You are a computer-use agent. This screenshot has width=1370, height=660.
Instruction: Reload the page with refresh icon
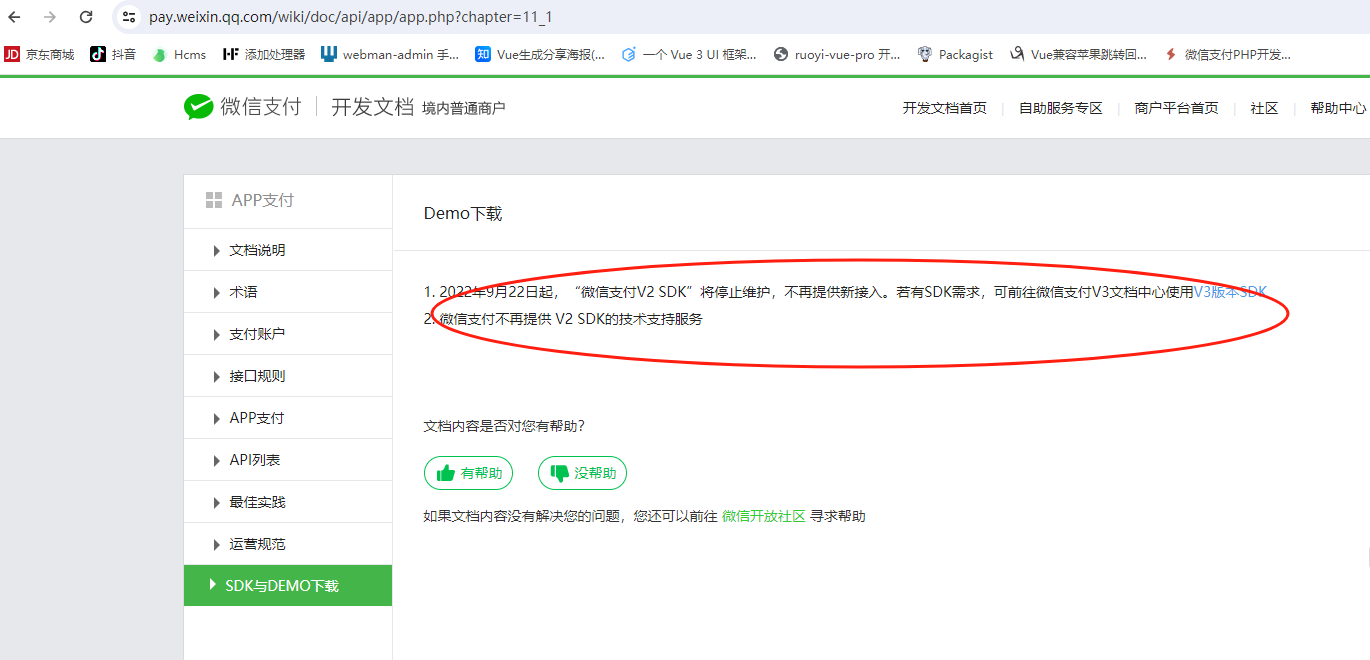pyautogui.click(x=86, y=17)
